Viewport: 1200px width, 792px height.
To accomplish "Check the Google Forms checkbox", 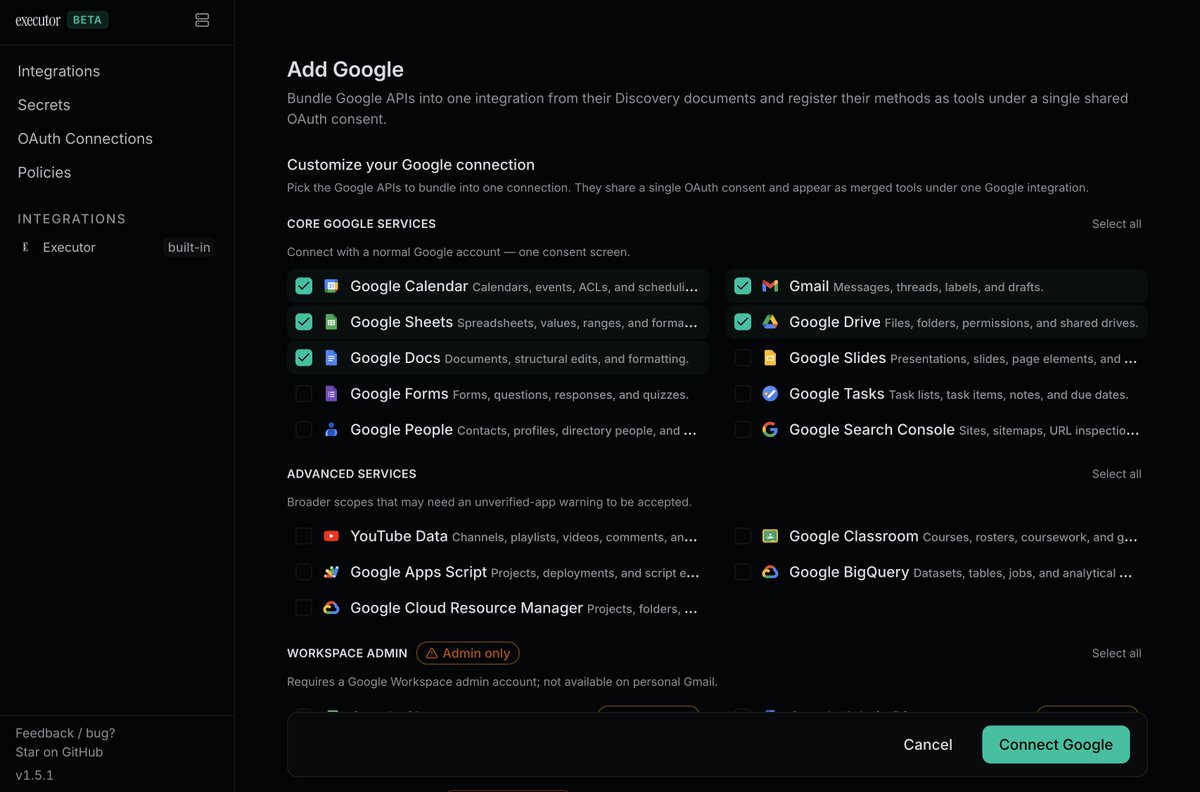I will click(x=304, y=394).
